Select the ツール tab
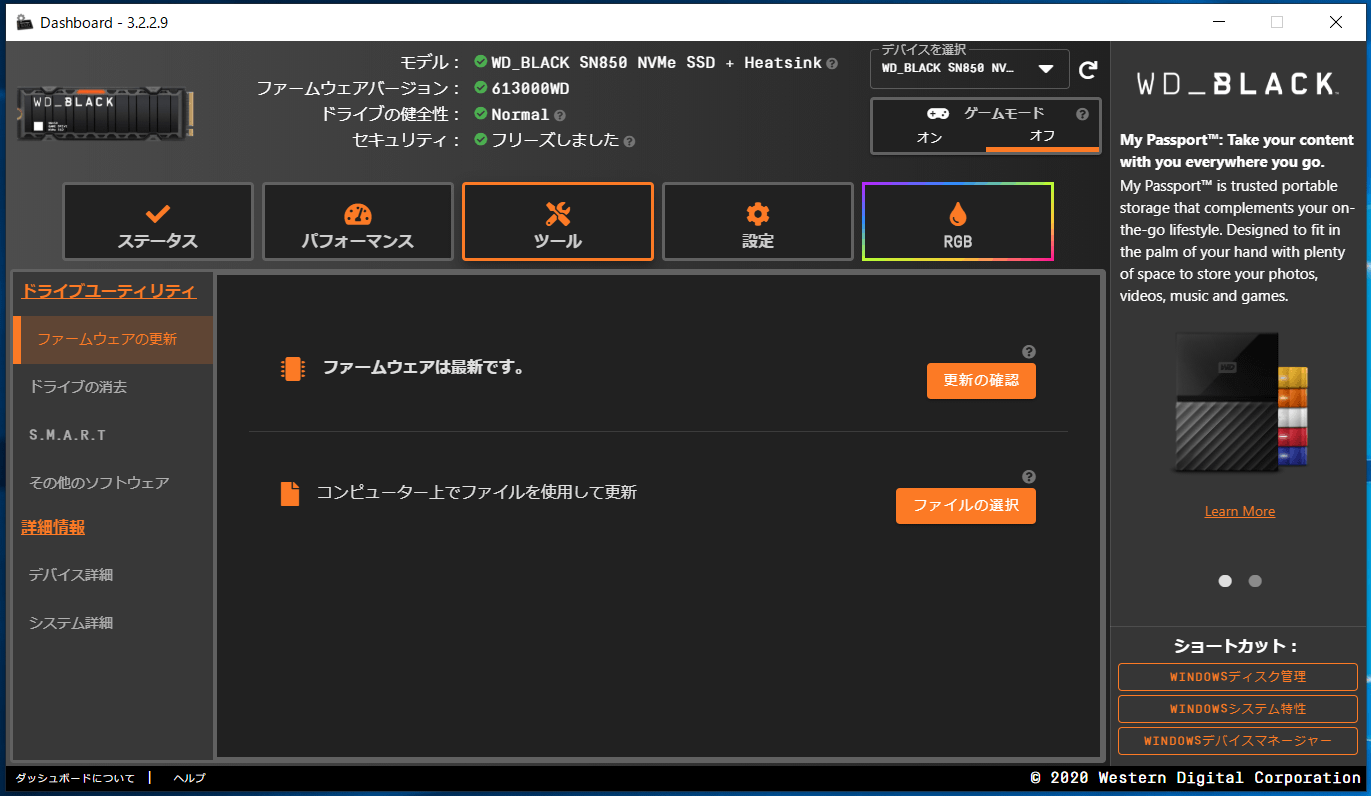Screen dimensions: 1371x796 [558, 222]
